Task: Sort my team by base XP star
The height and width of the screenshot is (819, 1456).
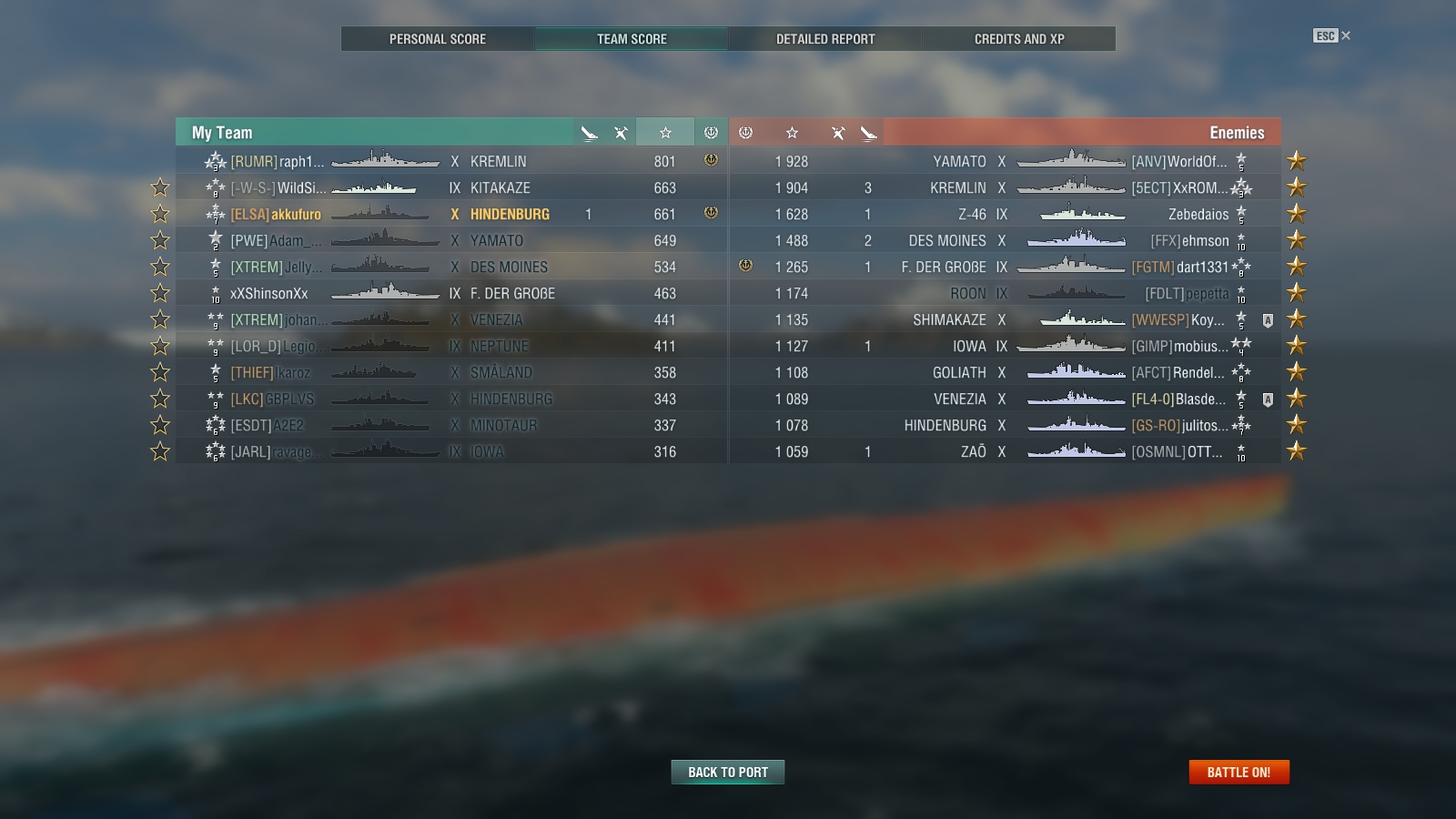Action: coord(665,133)
